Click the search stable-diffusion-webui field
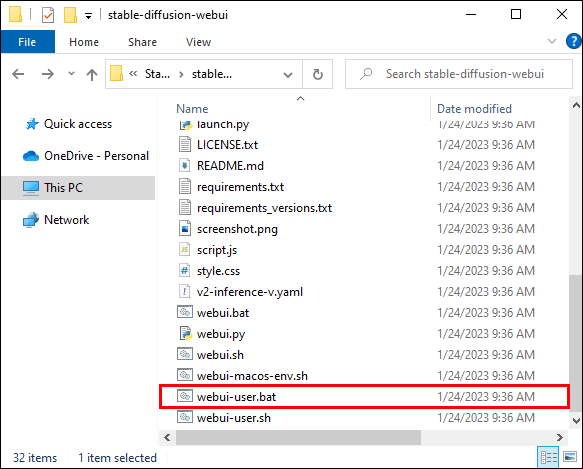The height and width of the screenshot is (469, 583). (x=459, y=74)
